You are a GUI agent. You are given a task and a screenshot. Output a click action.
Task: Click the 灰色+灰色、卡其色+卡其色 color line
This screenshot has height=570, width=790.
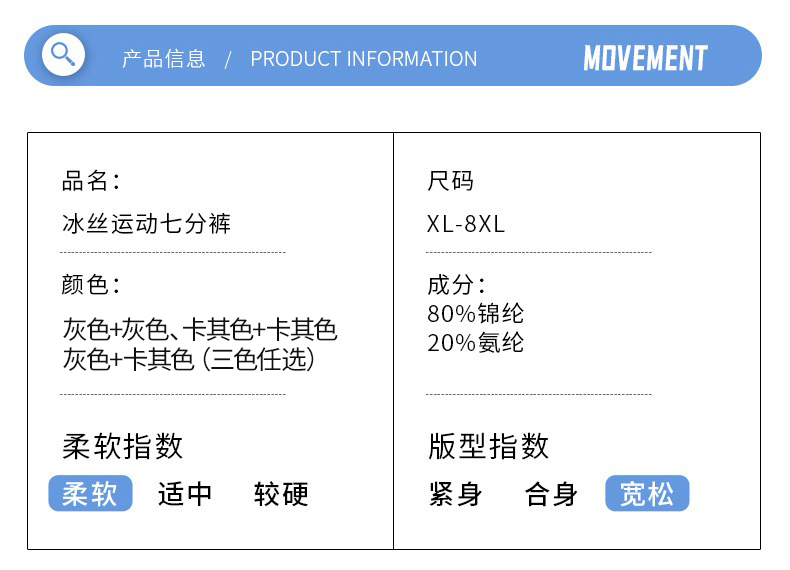pyautogui.click(x=200, y=330)
